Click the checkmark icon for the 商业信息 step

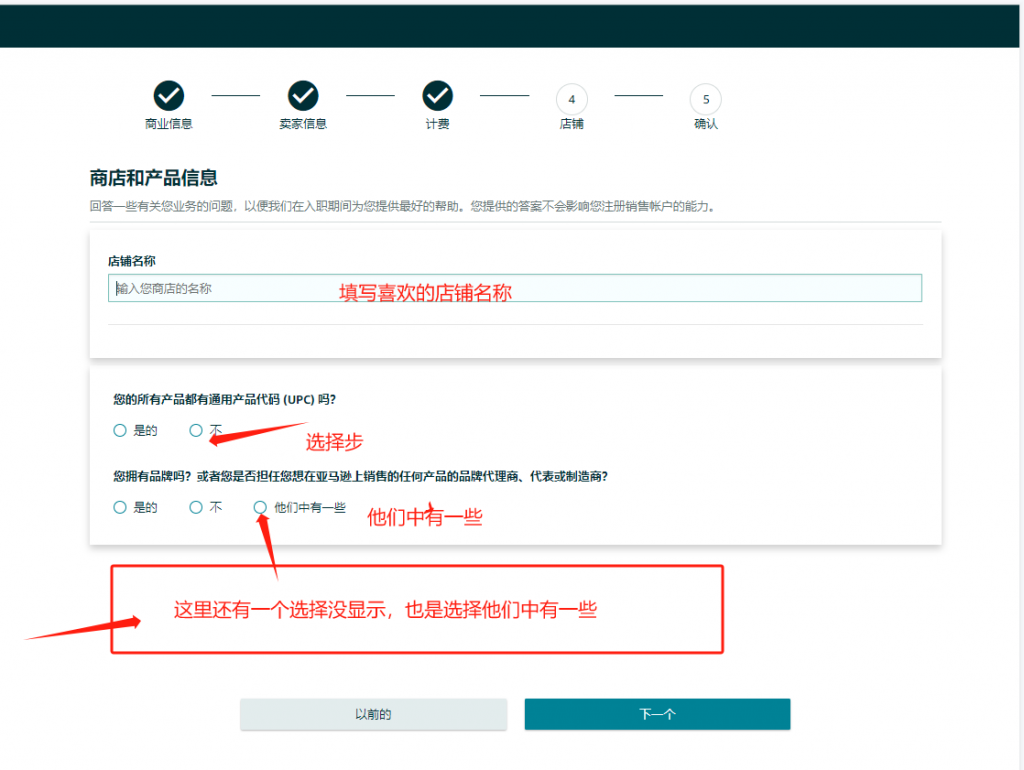tap(169, 96)
